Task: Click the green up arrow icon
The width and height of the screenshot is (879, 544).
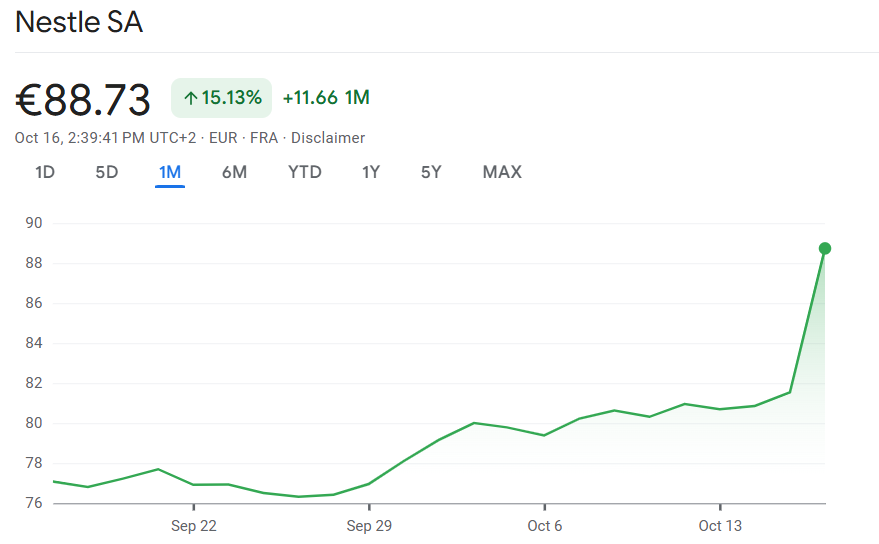Action: (190, 98)
